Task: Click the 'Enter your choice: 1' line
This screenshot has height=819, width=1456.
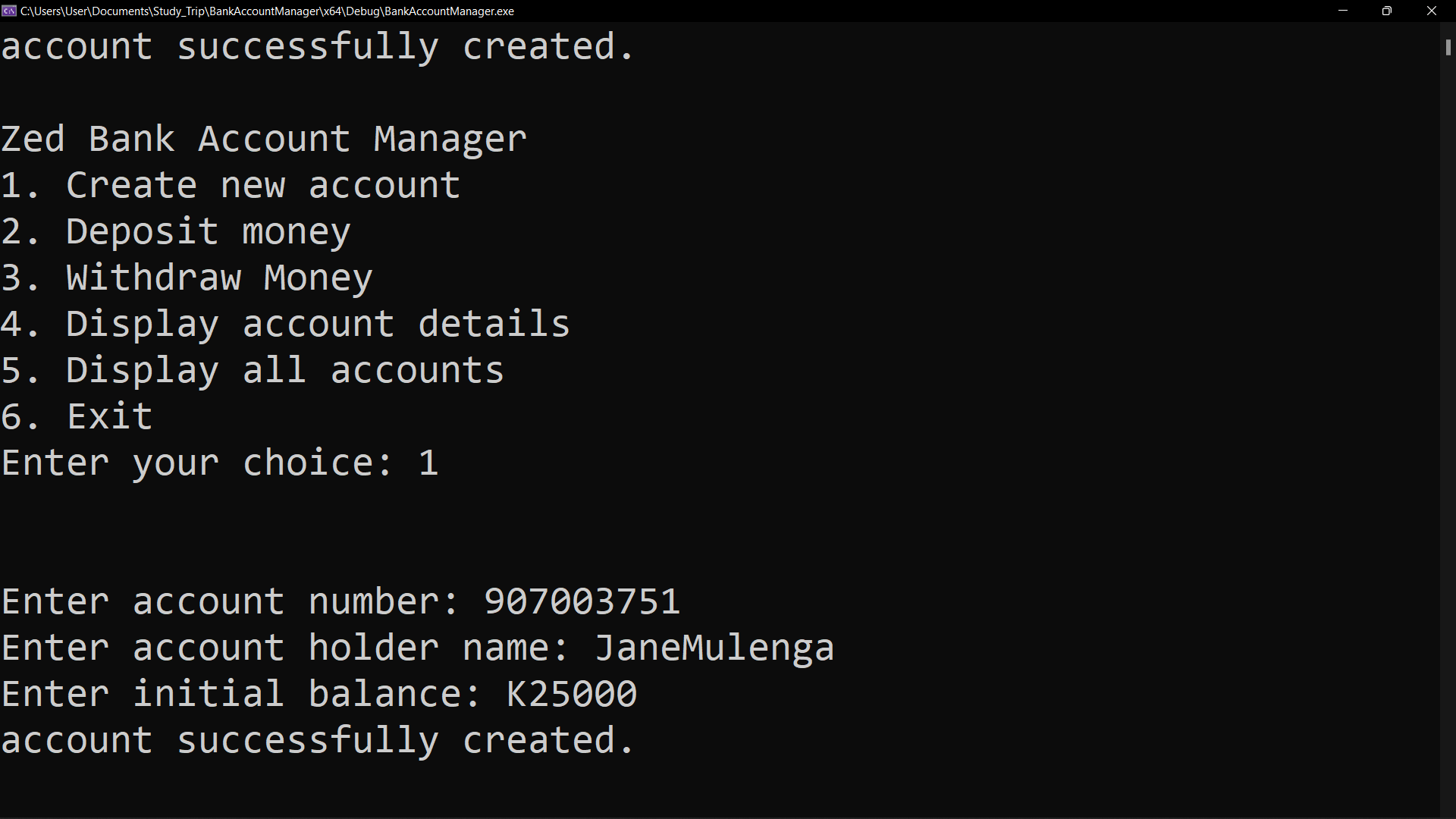Action: coord(220,463)
